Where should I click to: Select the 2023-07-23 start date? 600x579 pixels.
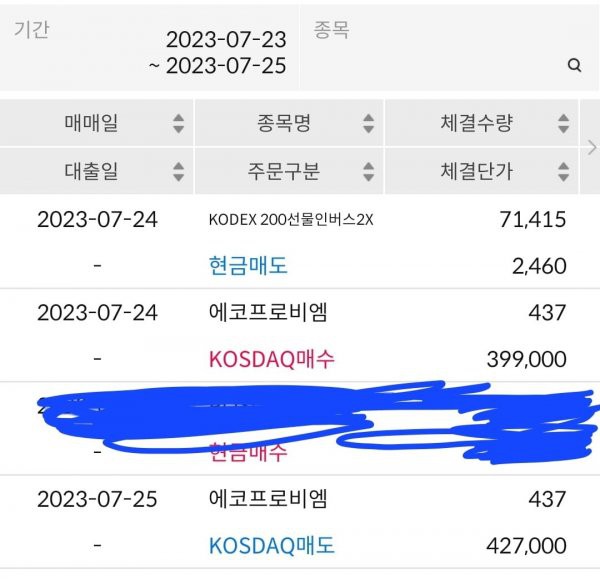(226, 39)
